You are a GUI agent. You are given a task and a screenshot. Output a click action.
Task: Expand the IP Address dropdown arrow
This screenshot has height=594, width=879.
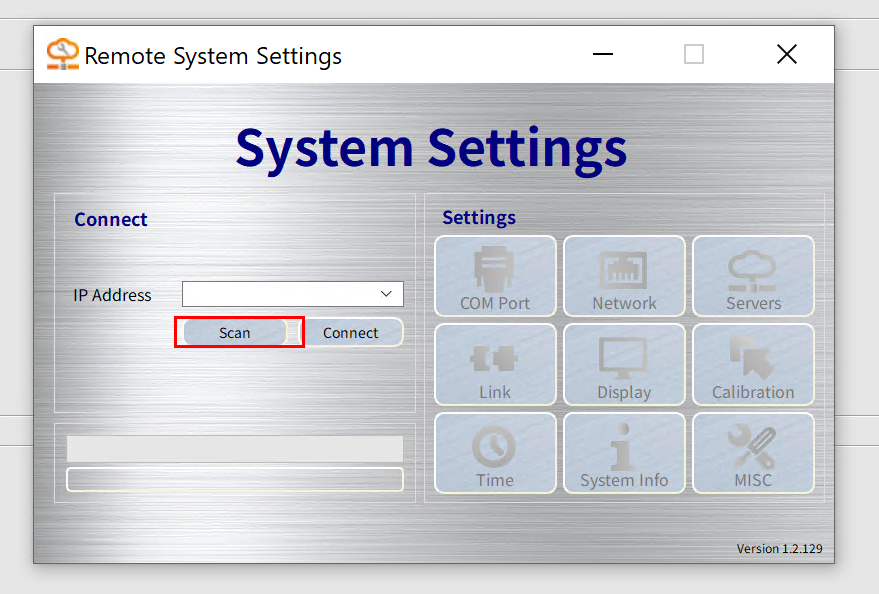pyautogui.click(x=387, y=294)
